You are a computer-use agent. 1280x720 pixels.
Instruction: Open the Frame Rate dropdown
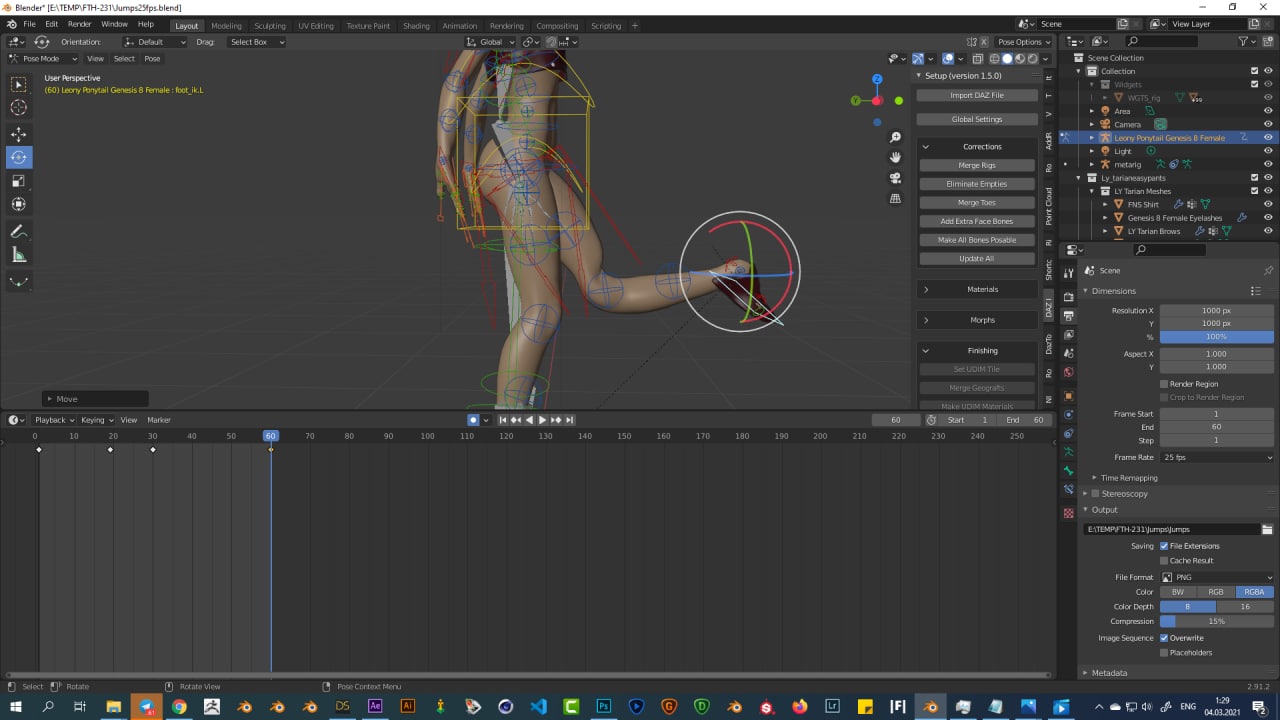(1216, 457)
